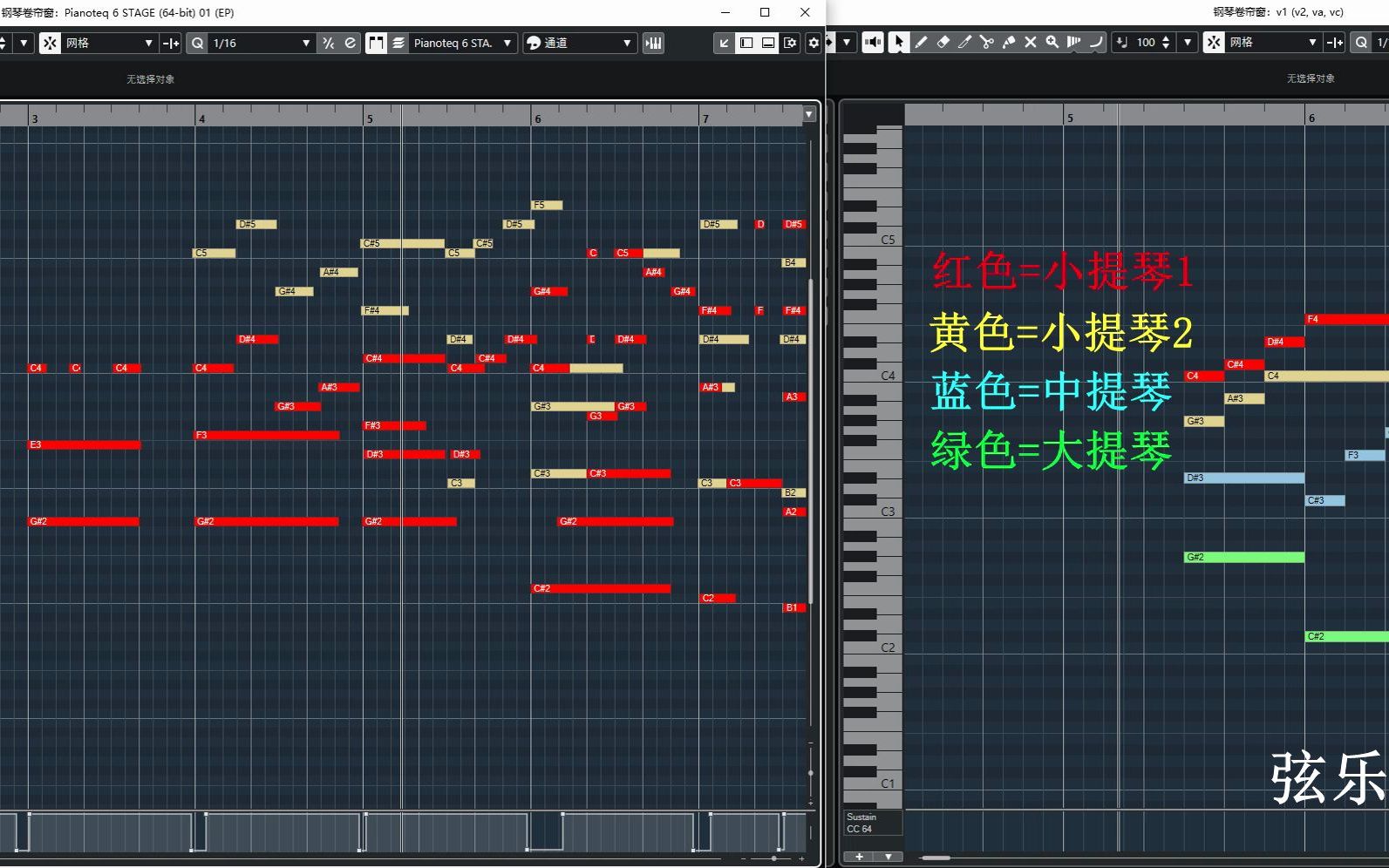Click apply quantize icon beside 1/16

click(x=328, y=43)
